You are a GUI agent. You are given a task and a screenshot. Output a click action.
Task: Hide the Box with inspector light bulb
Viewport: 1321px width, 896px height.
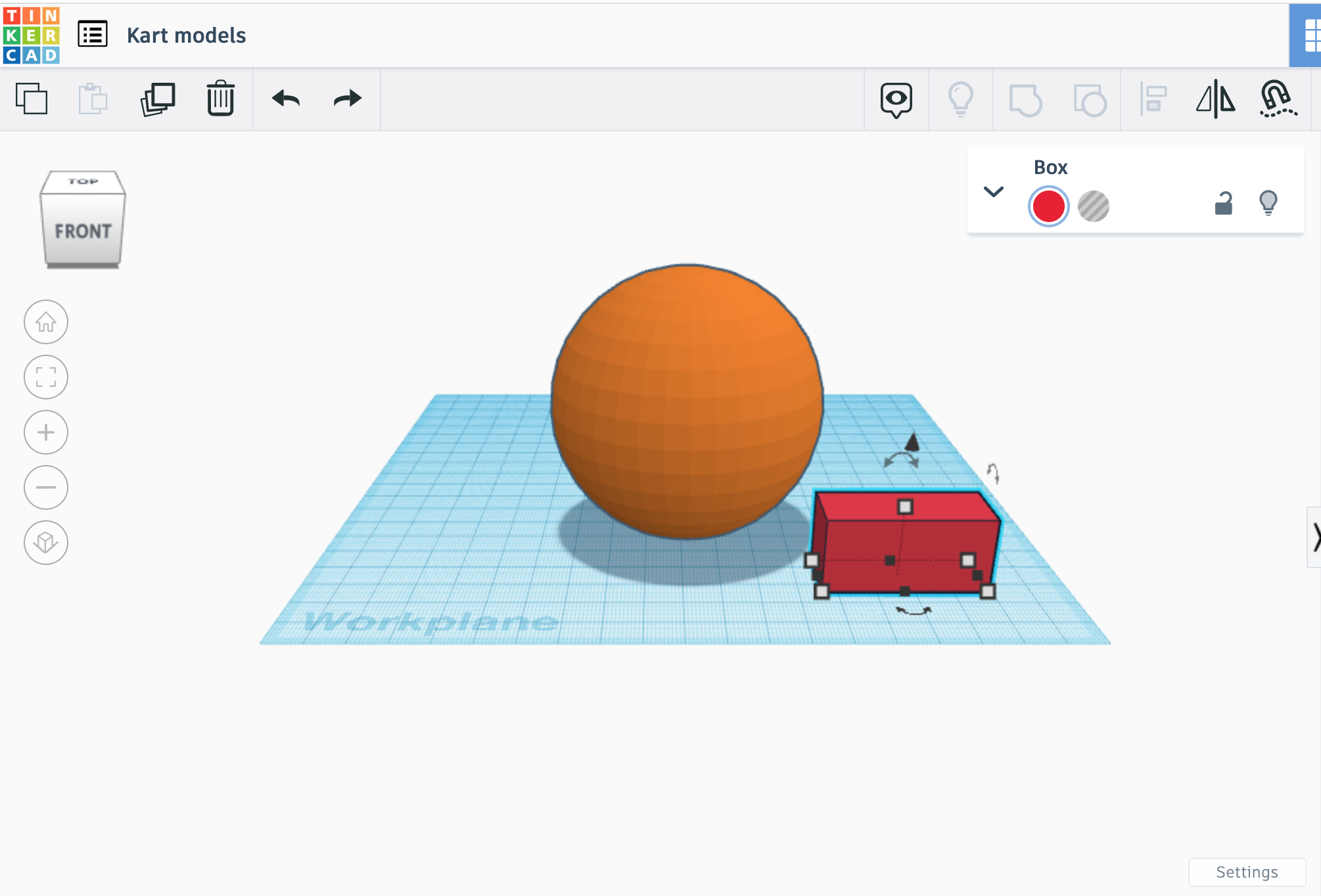1268,203
